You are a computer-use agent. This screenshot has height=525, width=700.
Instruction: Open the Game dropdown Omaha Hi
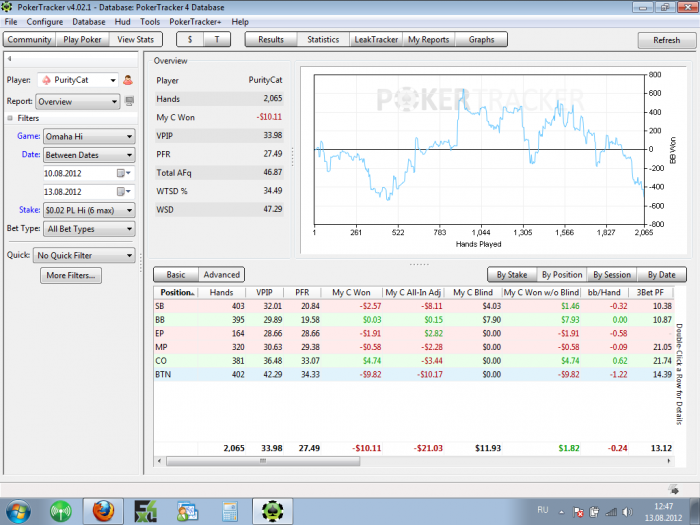click(89, 136)
